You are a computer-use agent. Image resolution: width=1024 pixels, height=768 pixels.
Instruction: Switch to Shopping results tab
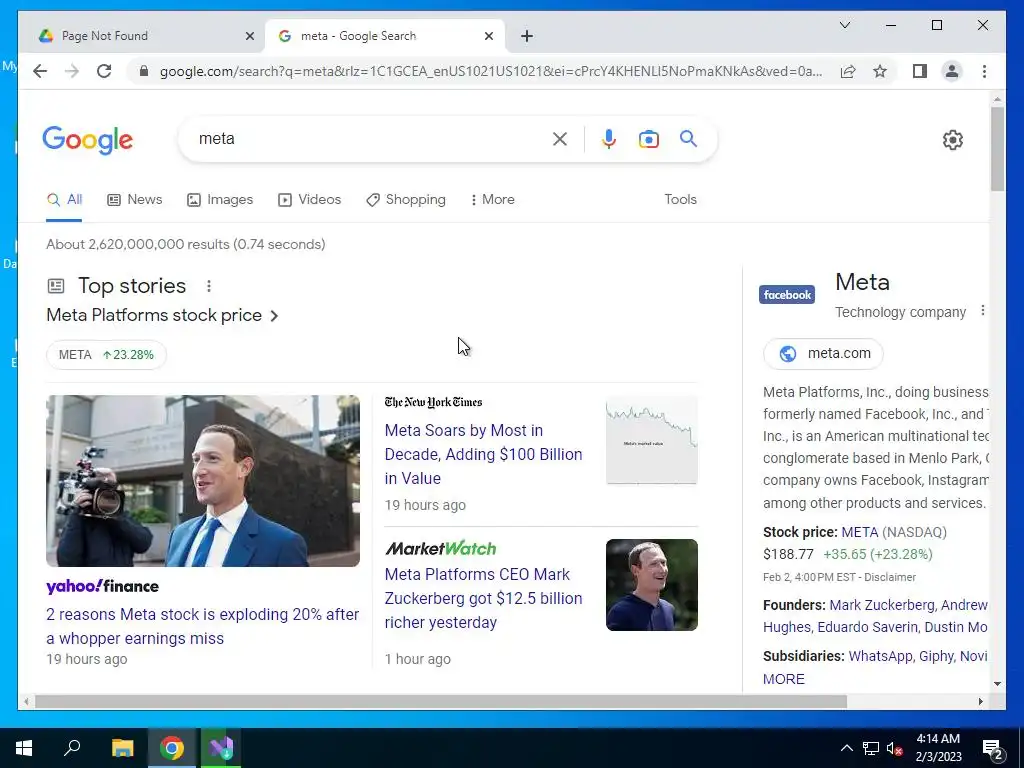[x=406, y=199]
